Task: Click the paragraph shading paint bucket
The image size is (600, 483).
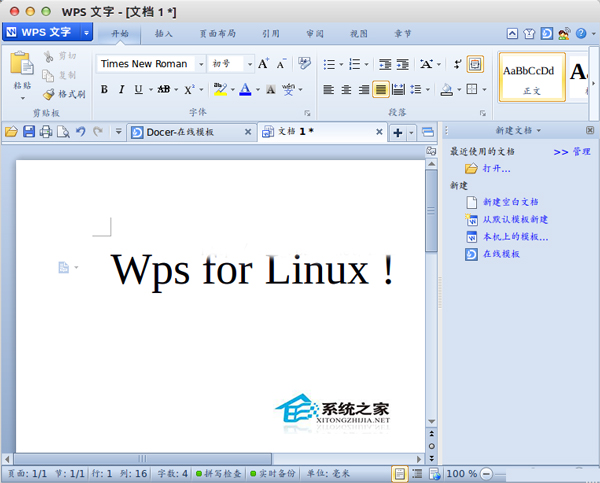Action: click(x=447, y=90)
